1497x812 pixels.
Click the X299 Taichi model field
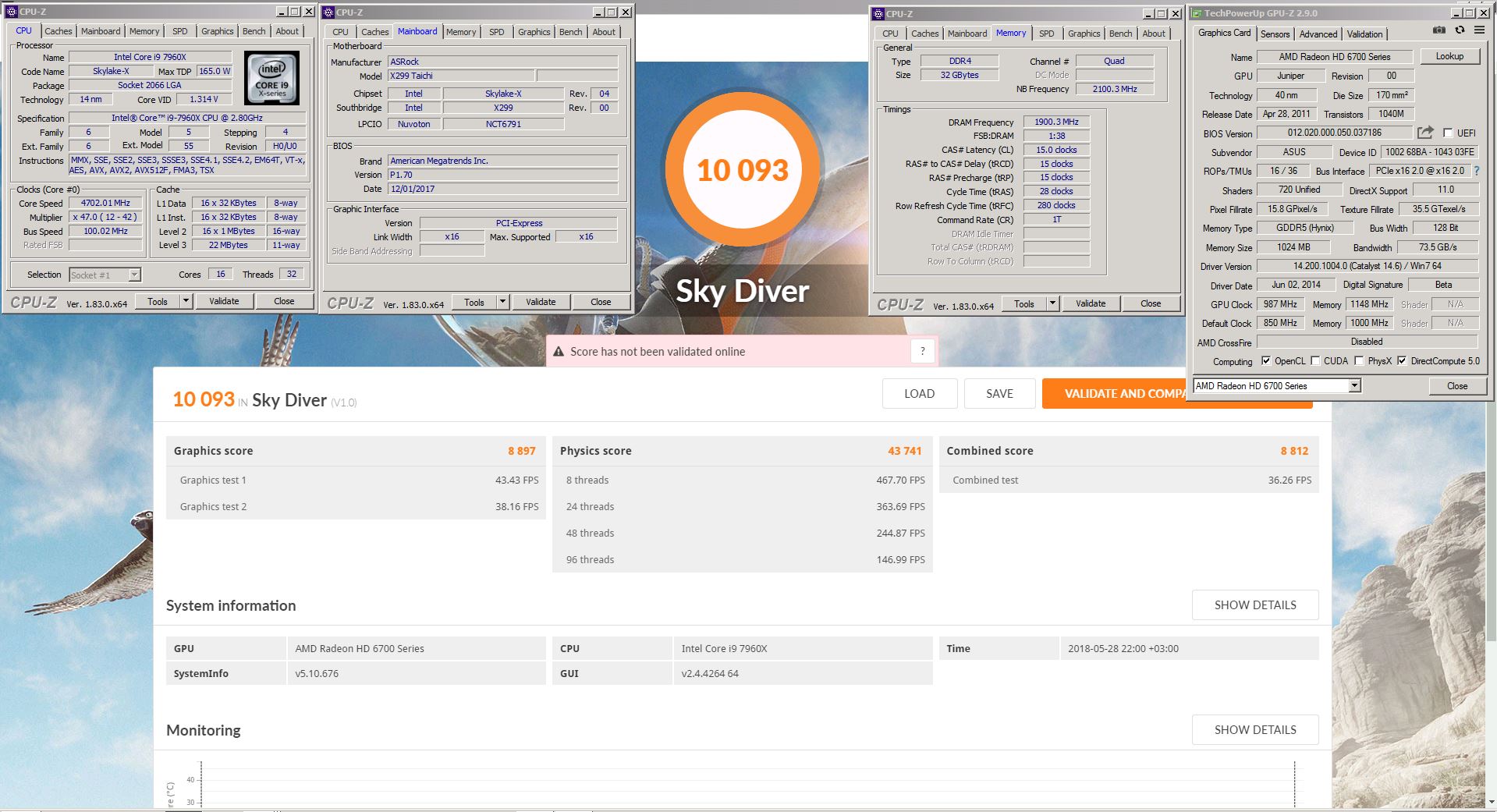pos(460,76)
